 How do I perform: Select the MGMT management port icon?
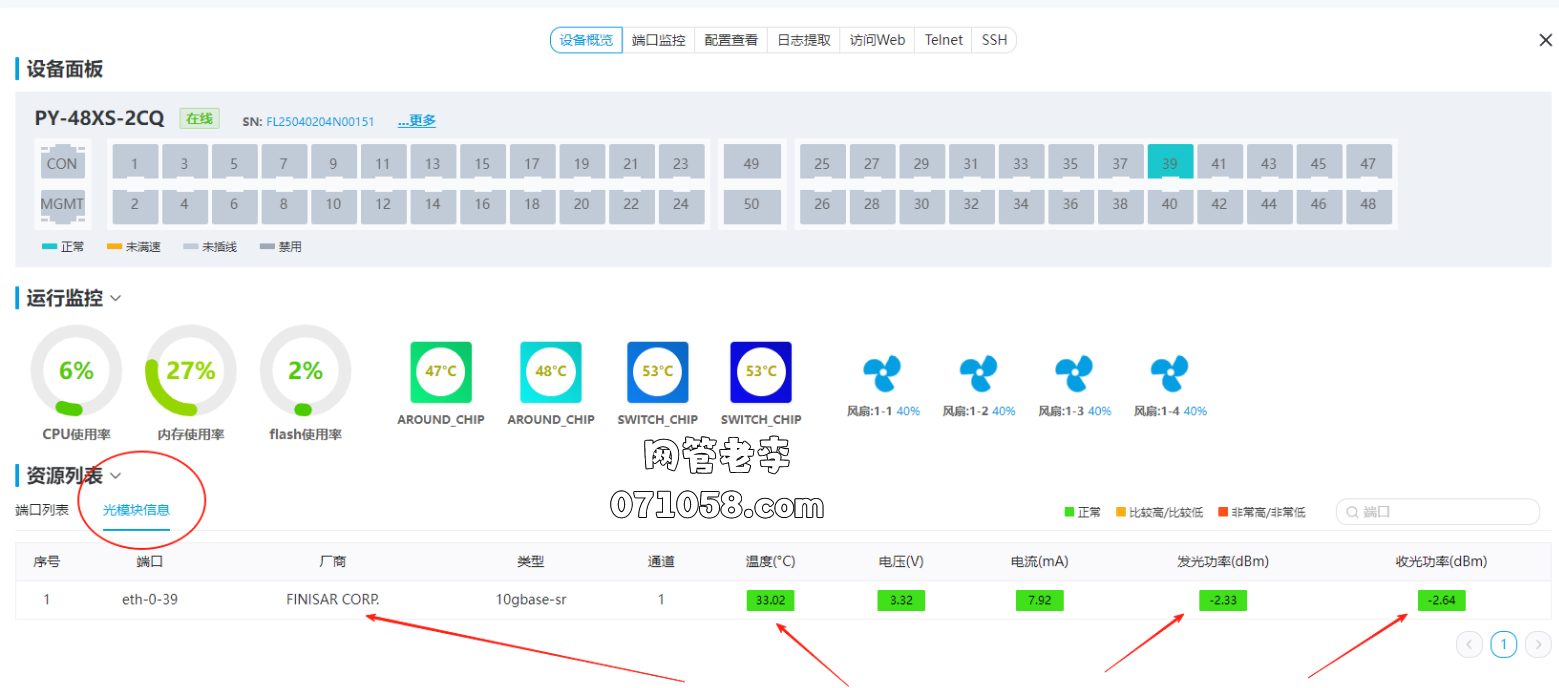point(62,204)
